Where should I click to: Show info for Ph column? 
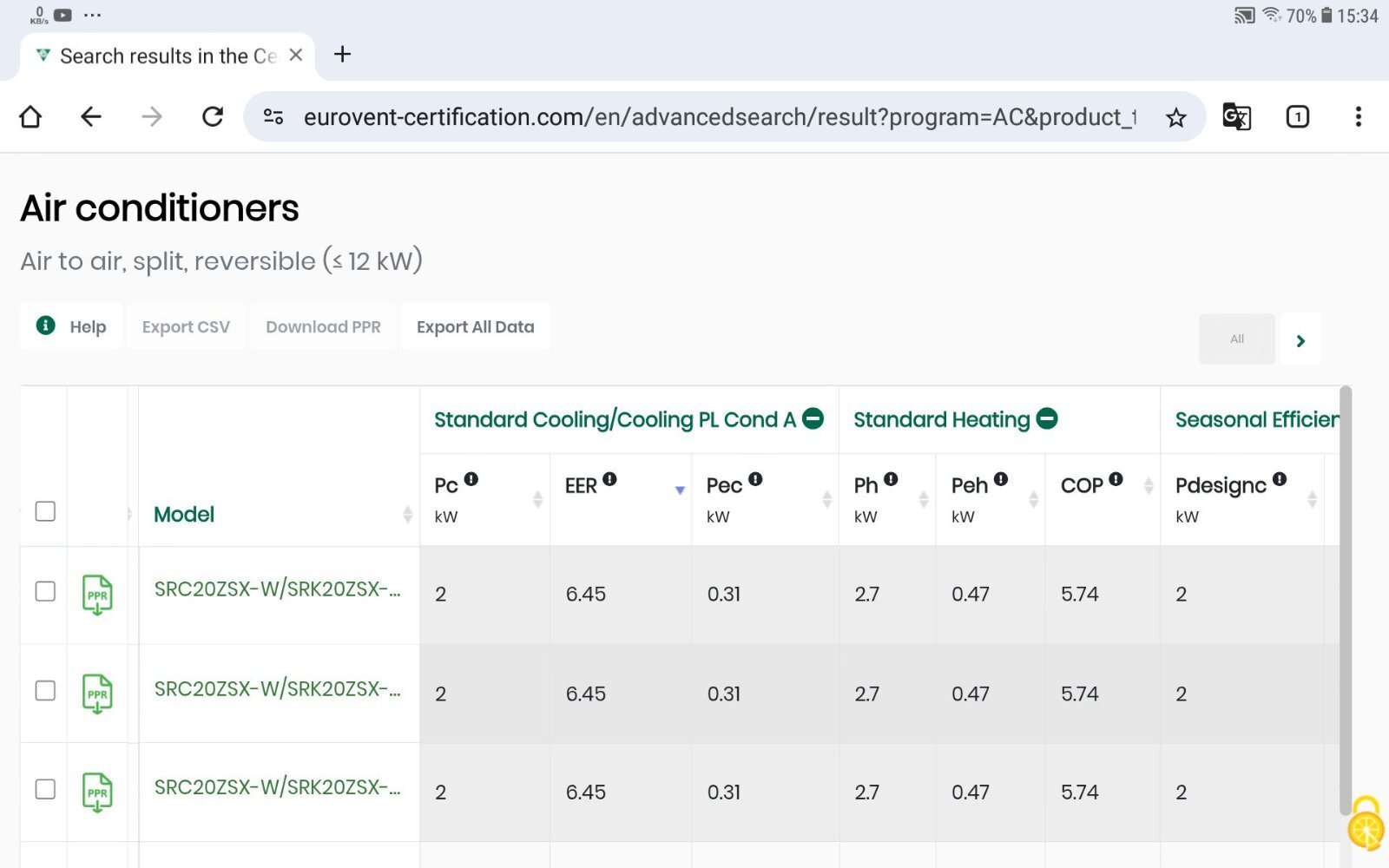click(891, 478)
